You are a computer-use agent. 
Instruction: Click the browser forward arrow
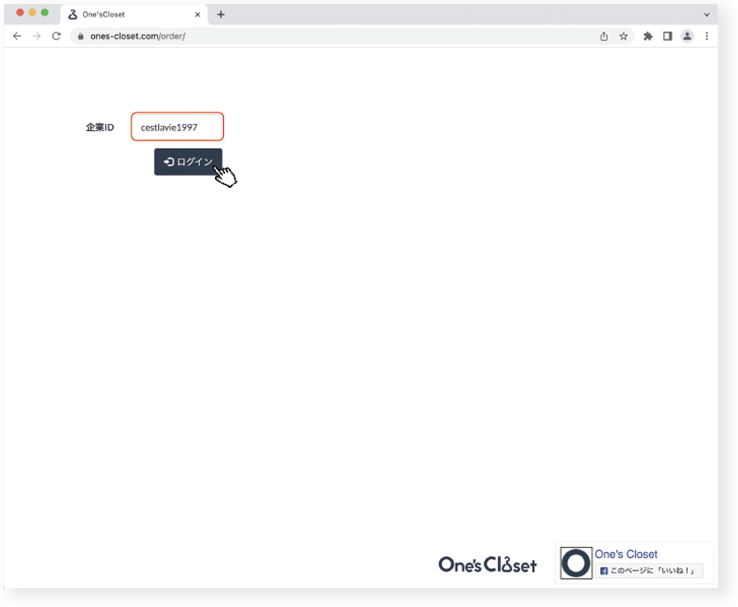[37, 36]
